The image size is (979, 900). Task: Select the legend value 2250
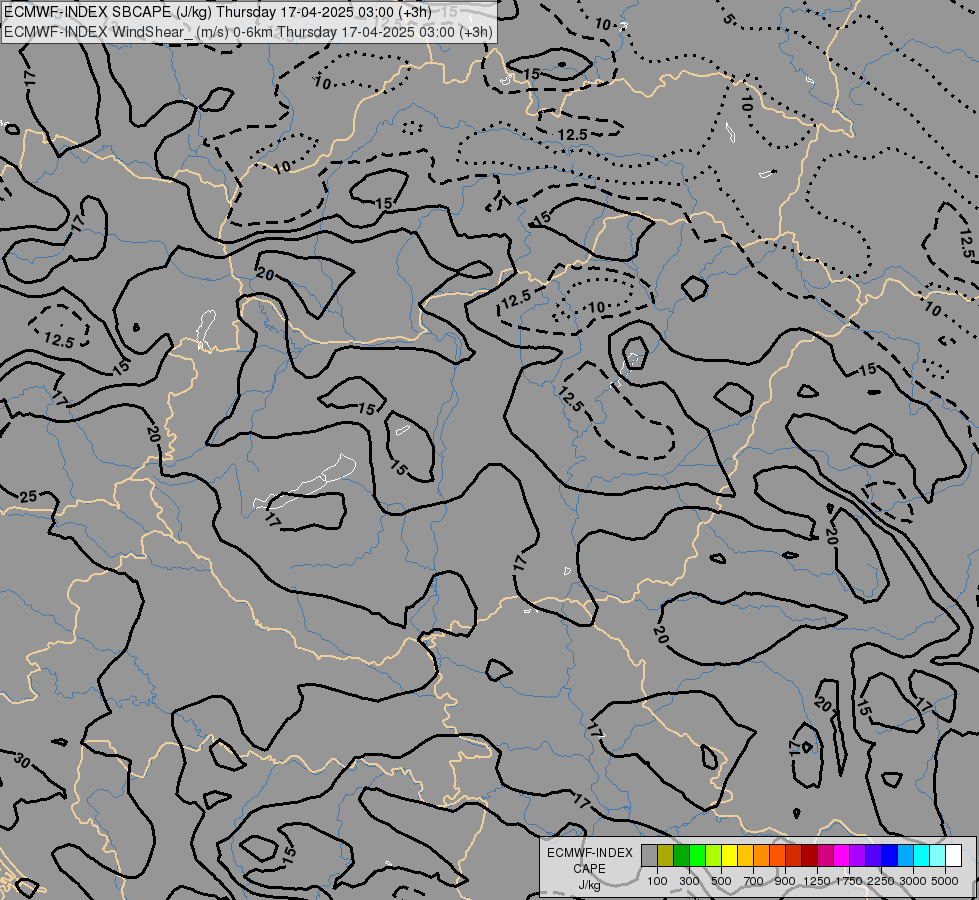880,881
